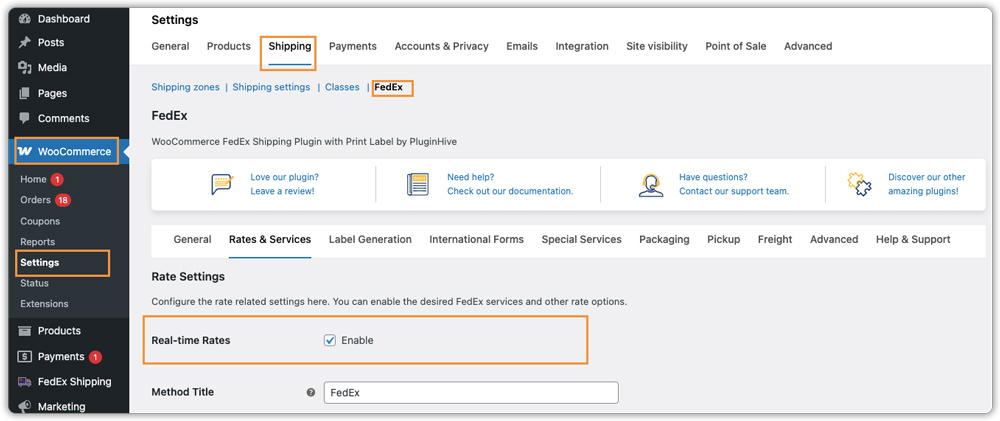Click the documentation book icon

418,184
